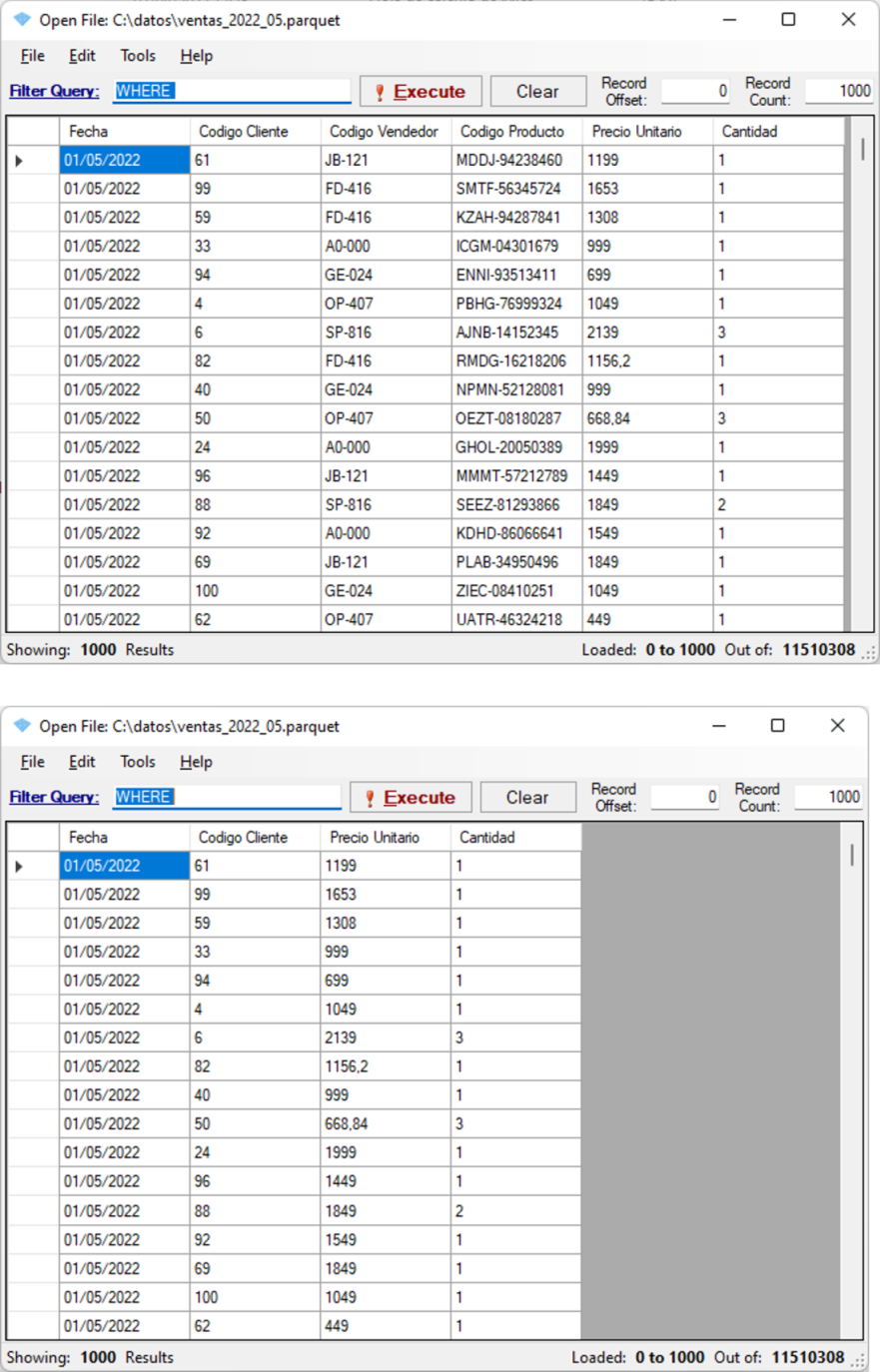
Task: Open the File menu in the upper window
Action: (32, 56)
